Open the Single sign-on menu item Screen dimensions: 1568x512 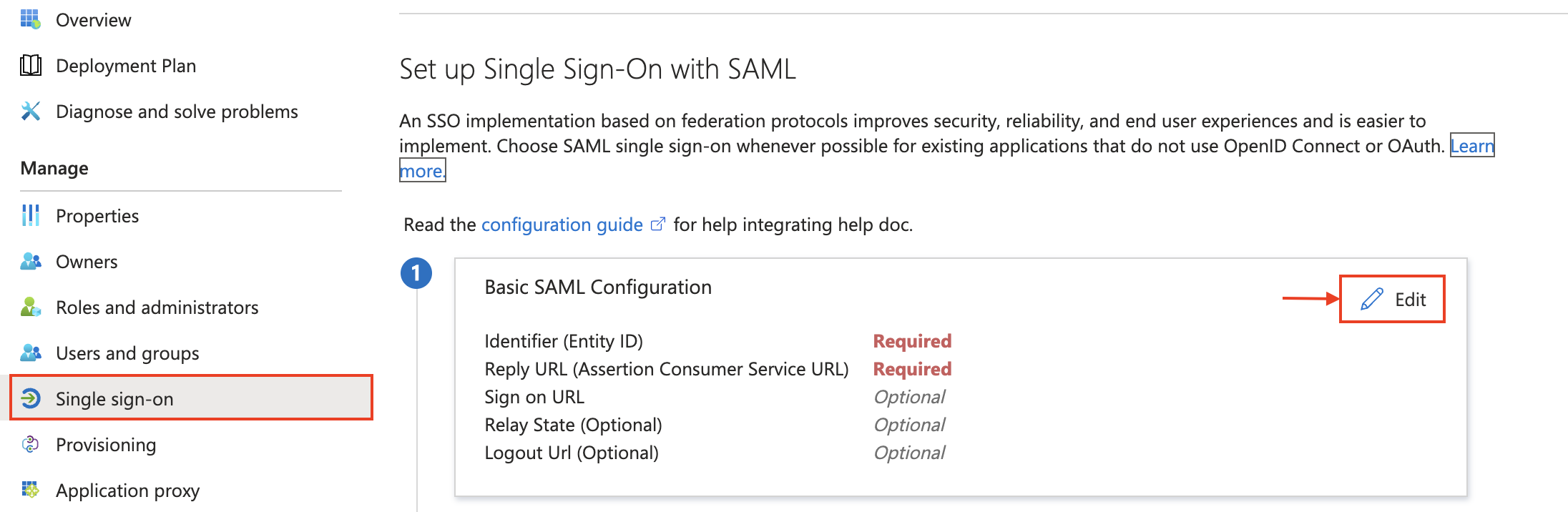114,398
